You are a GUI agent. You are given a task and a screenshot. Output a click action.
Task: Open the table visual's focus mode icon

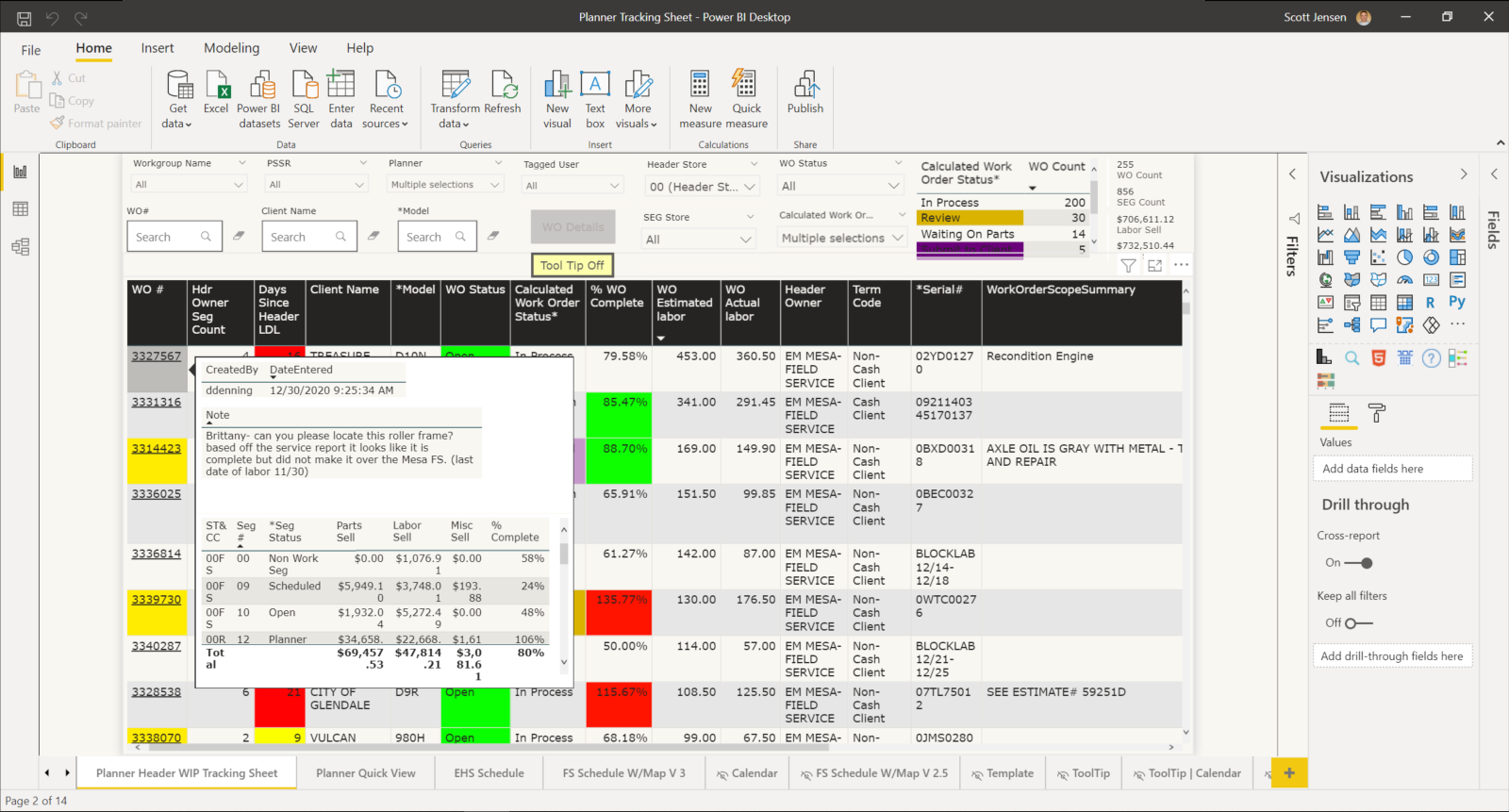pyautogui.click(x=1154, y=265)
